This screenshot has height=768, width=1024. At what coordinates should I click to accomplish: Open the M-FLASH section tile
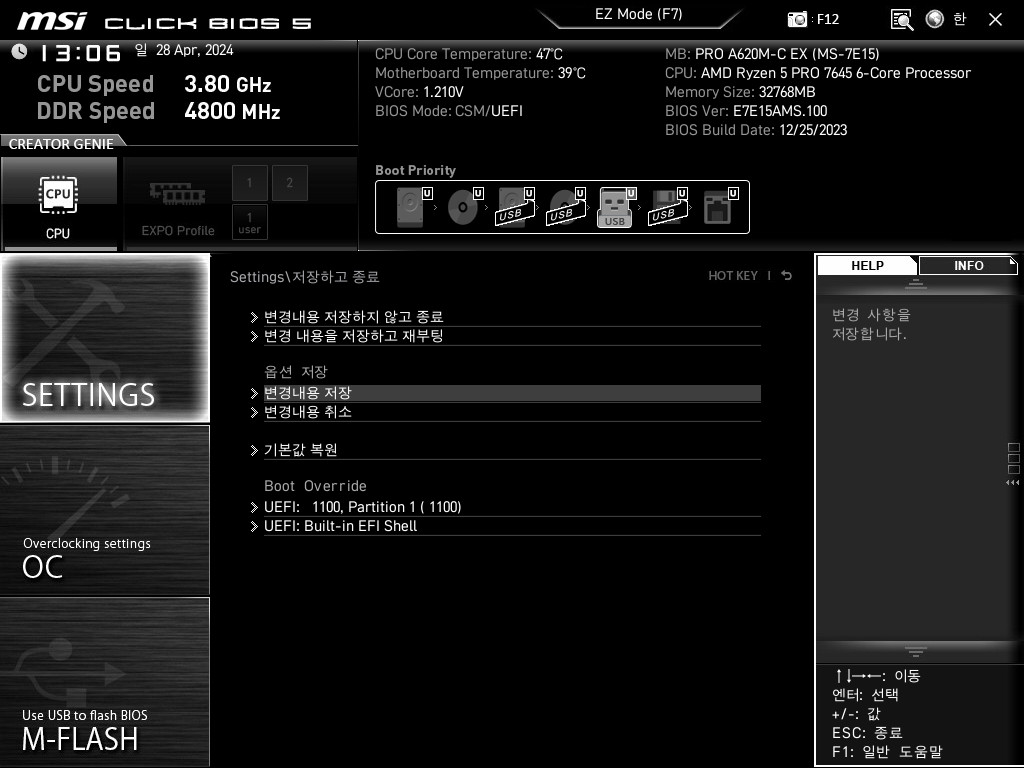(105, 682)
